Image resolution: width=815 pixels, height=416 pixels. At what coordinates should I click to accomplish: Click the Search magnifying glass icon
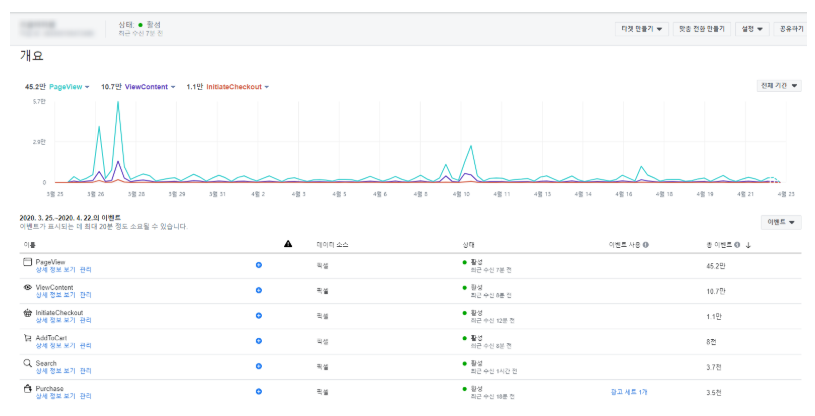(x=28, y=363)
